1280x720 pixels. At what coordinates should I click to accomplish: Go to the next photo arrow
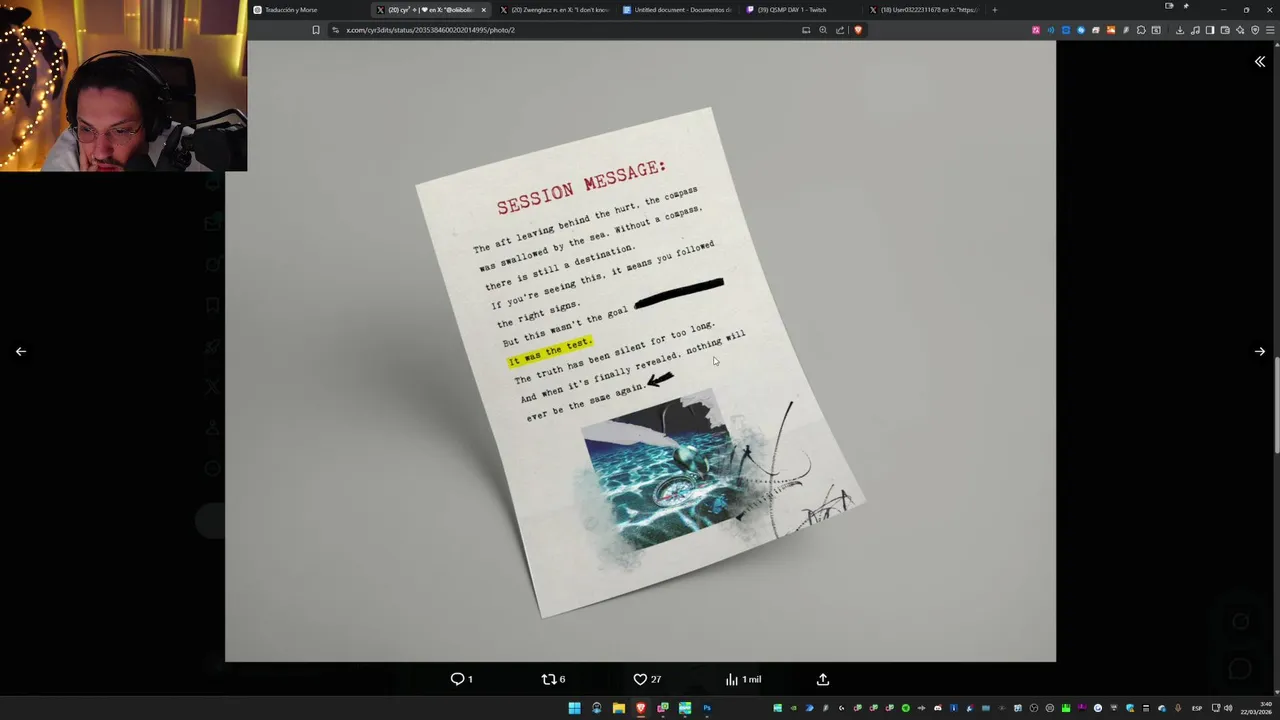pyautogui.click(x=1259, y=351)
